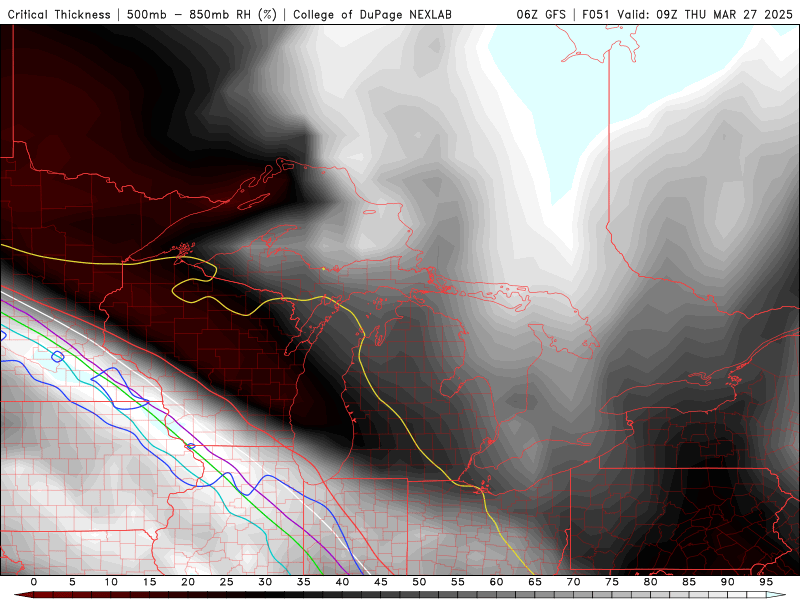Click the 95 value on the color scale
The height and width of the screenshot is (600, 800).
tap(766, 582)
